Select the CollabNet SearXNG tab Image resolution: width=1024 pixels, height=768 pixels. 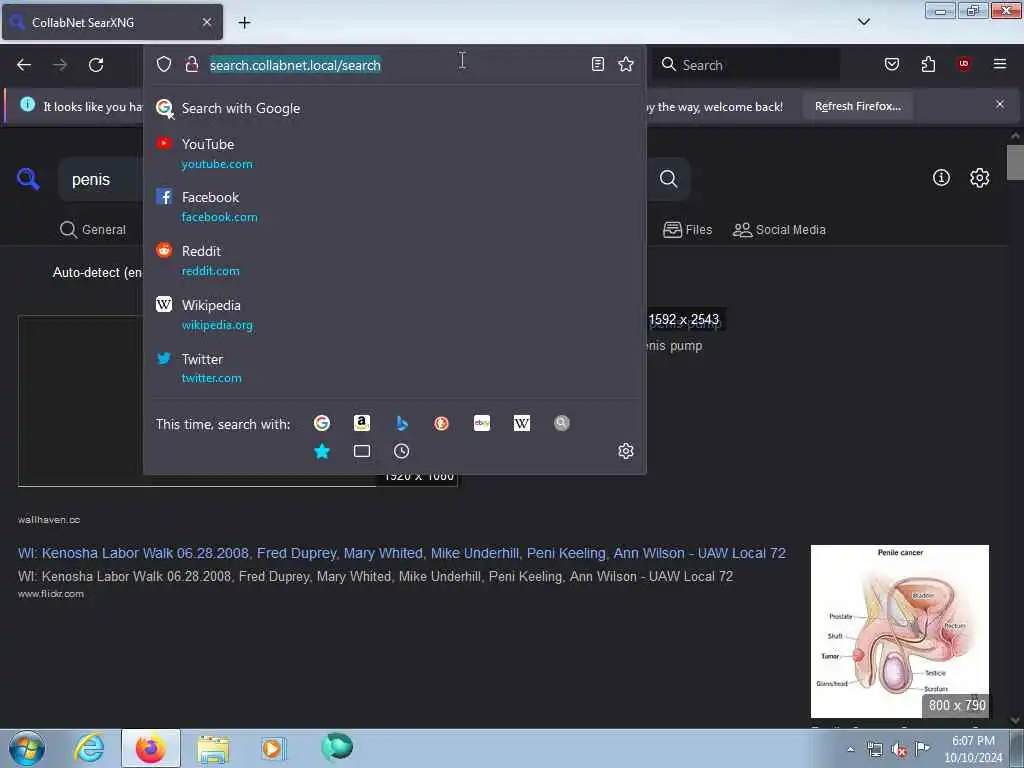(x=112, y=22)
